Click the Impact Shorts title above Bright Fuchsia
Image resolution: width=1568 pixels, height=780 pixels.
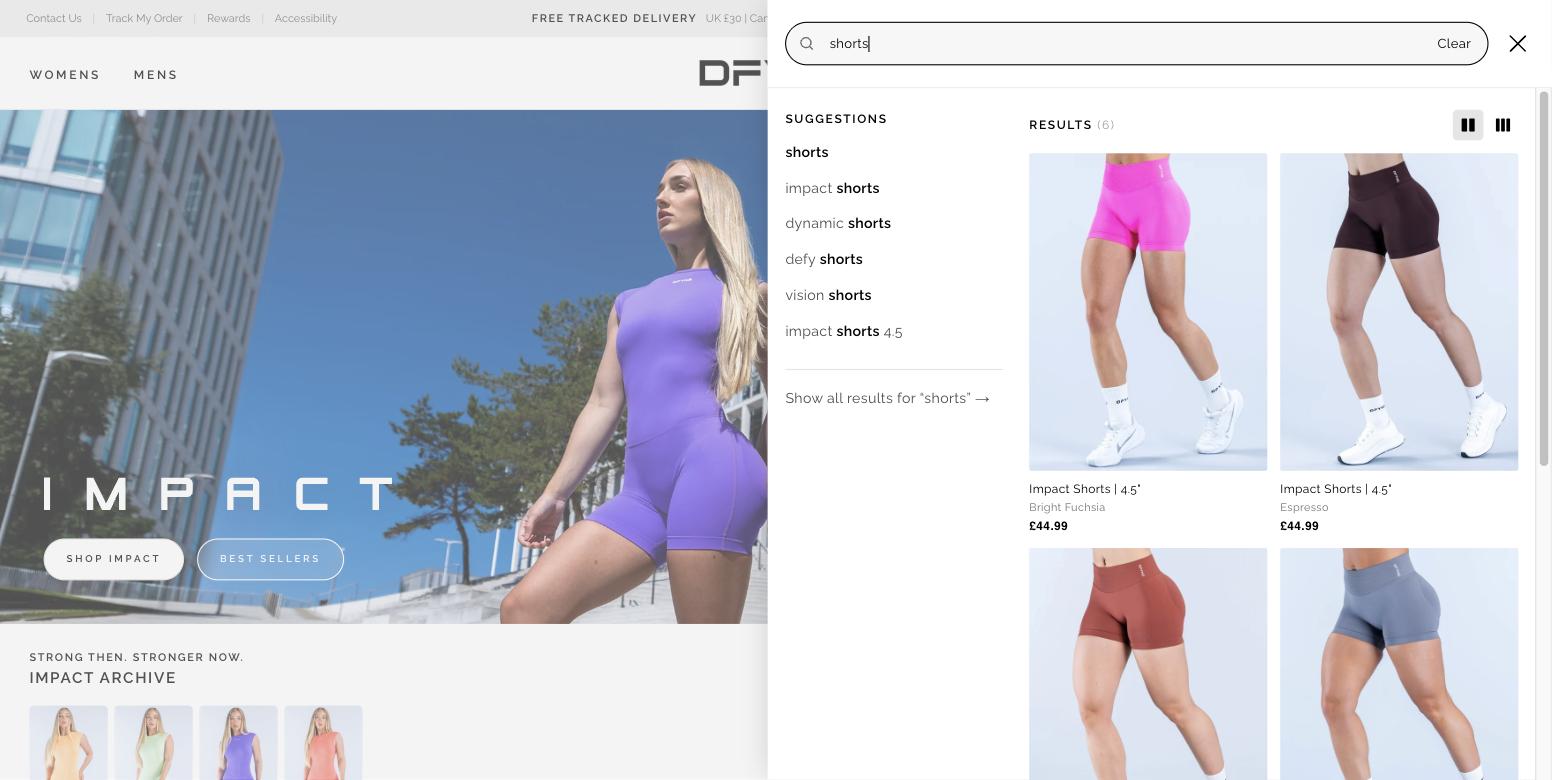tap(1085, 489)
